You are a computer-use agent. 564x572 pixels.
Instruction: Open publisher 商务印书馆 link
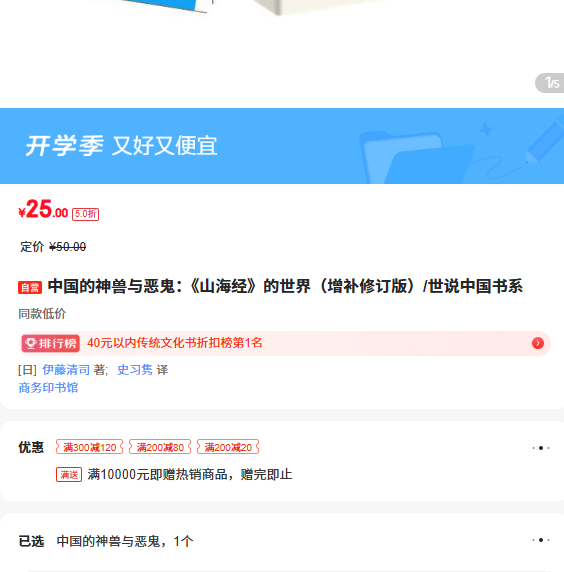[48, 387]
